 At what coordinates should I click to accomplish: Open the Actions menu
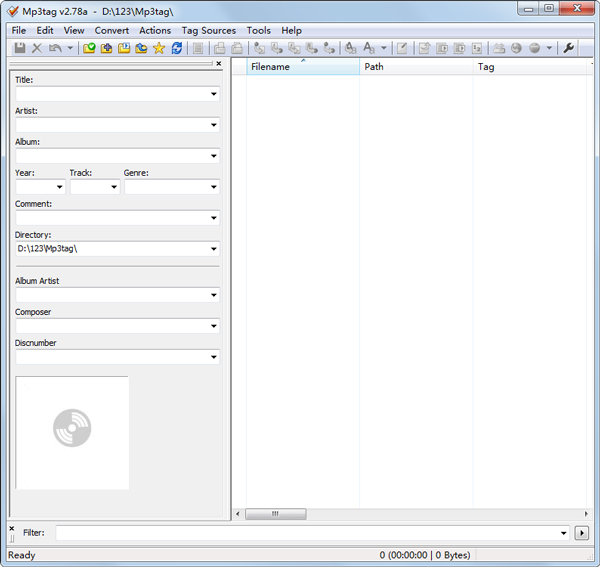click(x=155, y=31)
